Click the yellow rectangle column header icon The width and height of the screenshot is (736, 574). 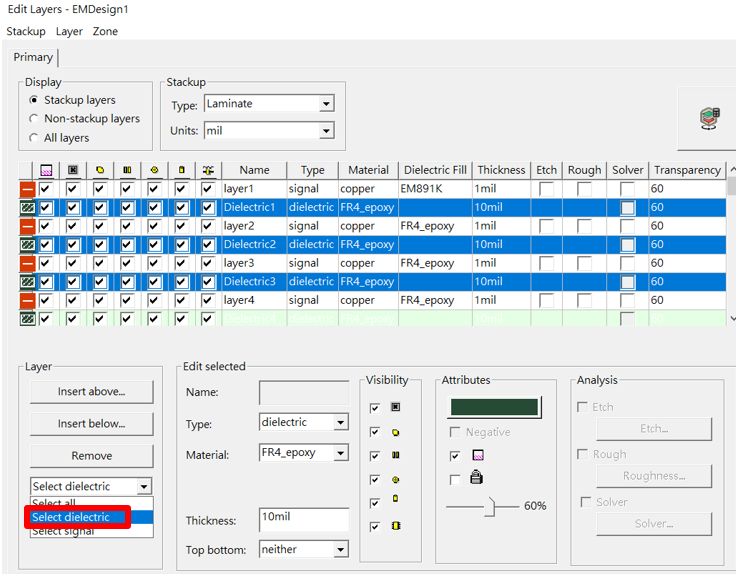[182, 170]
